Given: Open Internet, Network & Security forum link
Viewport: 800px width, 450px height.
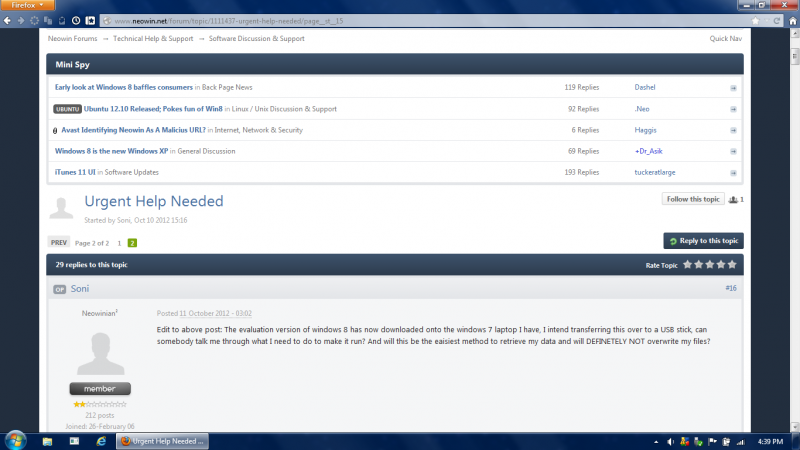Looking at the screenshot, I should click(x=259, y=130).
